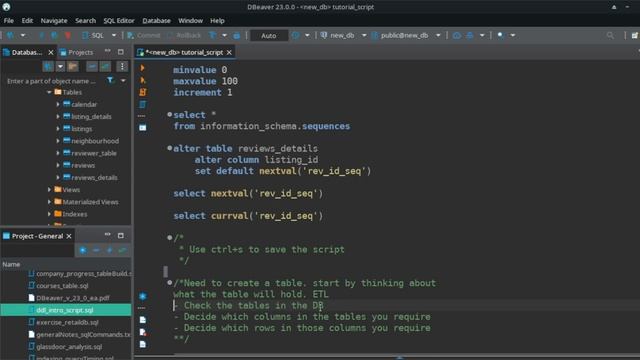Select the listing_details table

(x=87, y=117)
